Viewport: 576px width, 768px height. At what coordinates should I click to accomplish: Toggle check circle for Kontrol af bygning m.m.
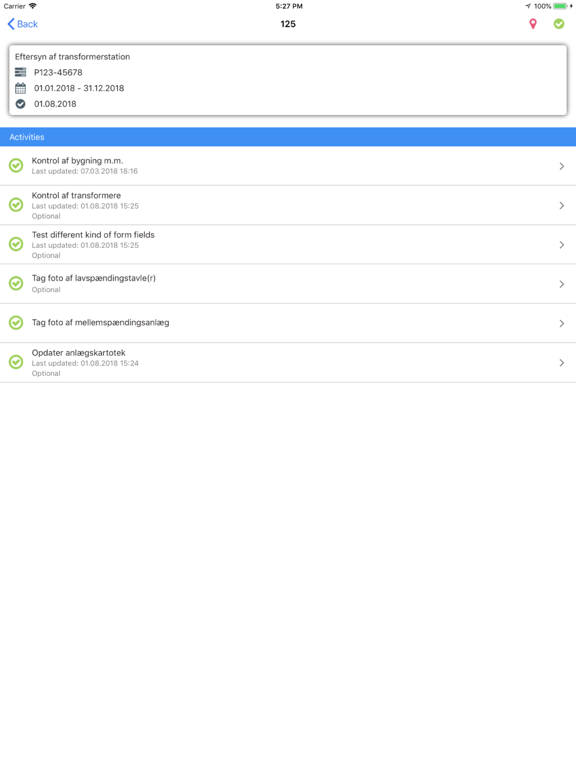[x=16, y=166]
